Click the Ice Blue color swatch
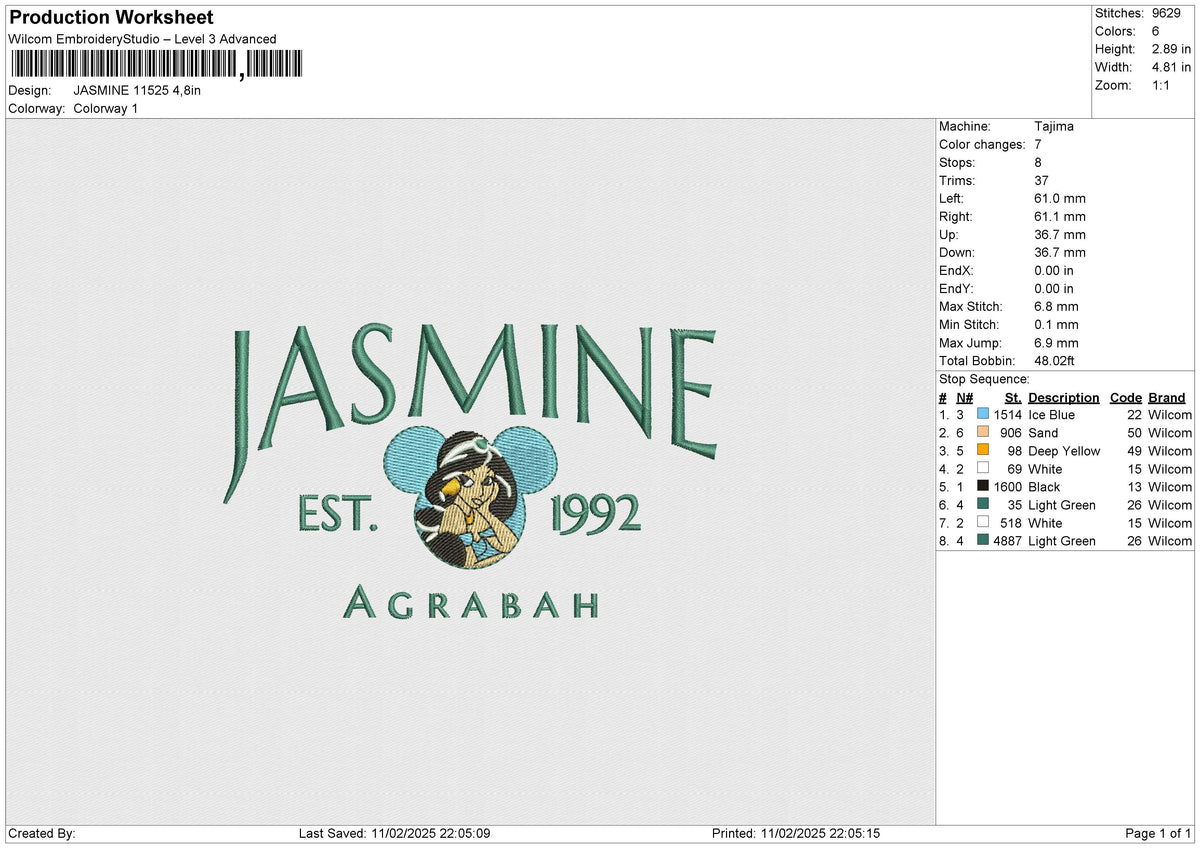 tap(983, 415)
